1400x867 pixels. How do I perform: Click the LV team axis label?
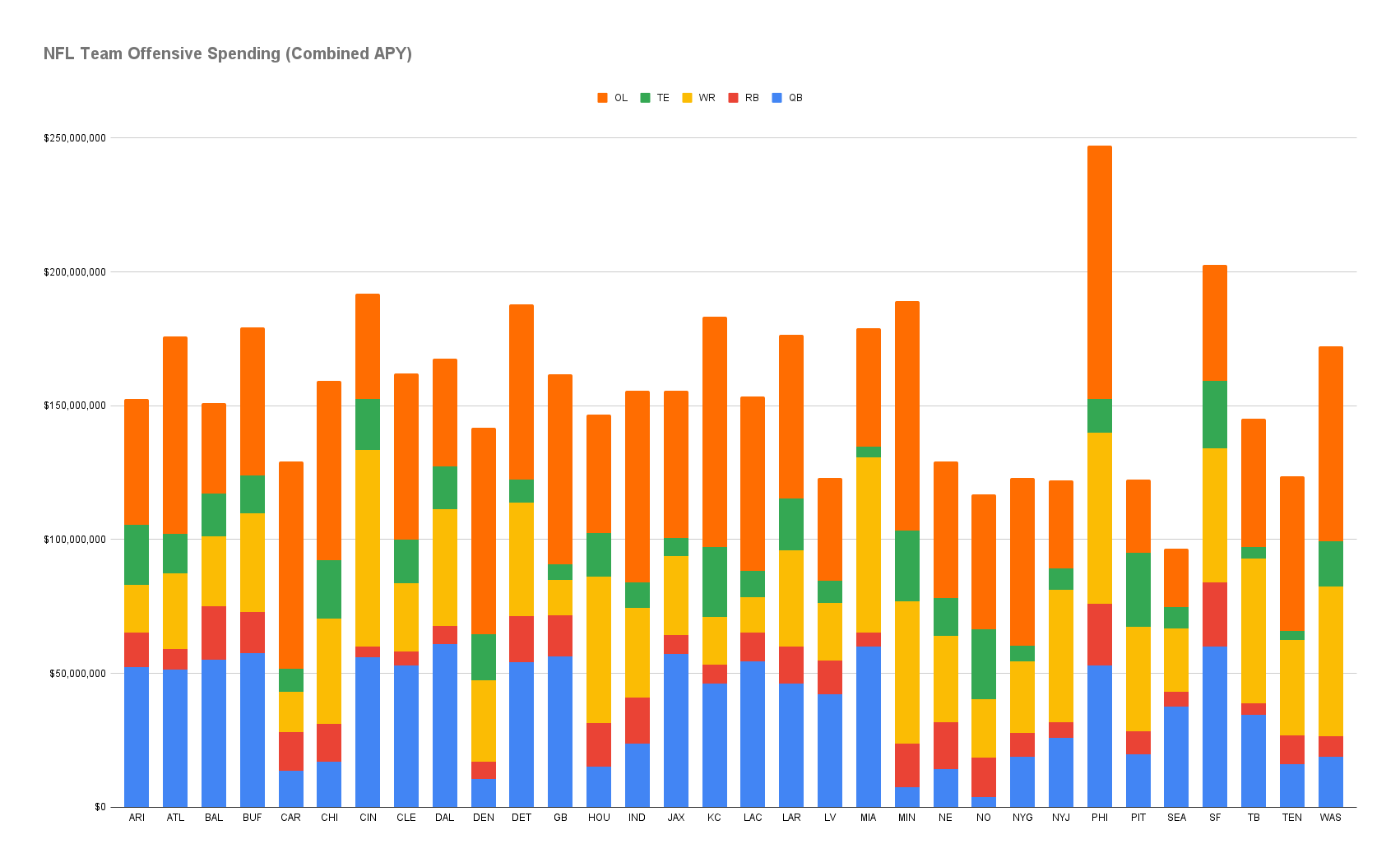[829, 818]
